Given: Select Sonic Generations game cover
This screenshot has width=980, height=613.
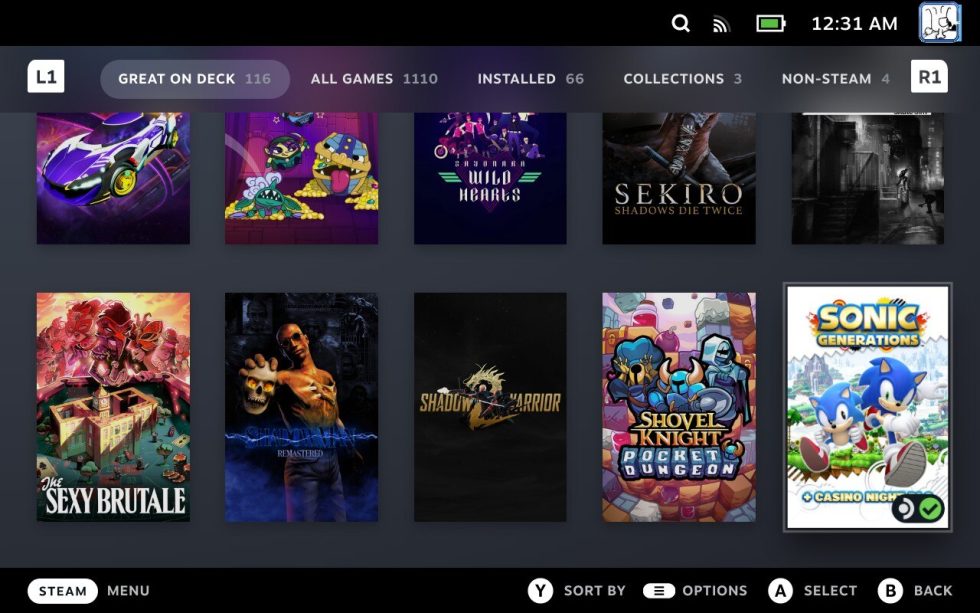Looking at the screenshot, I should click(x=868, y=407).
